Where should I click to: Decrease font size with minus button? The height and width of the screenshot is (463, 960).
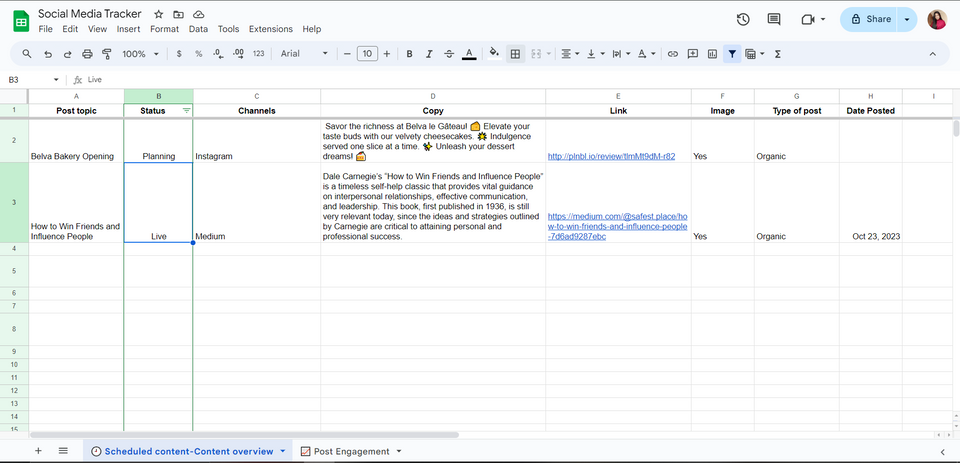(347, 54)
